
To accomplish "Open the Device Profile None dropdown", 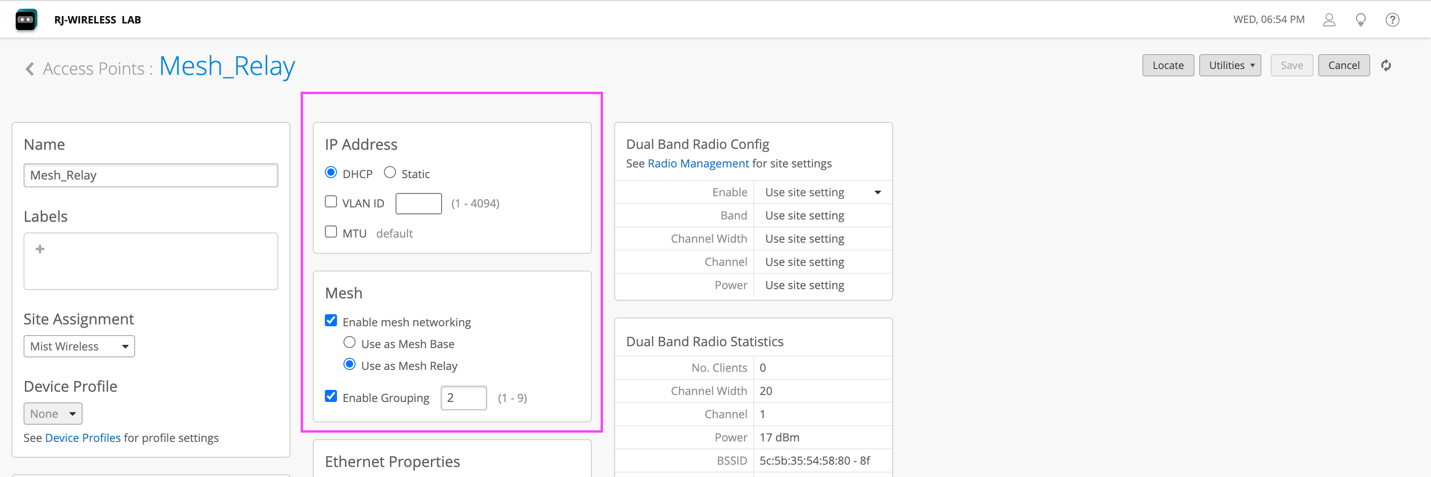I will (x=53, y=413).
